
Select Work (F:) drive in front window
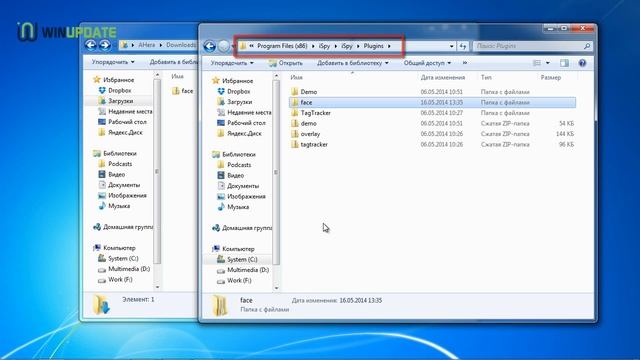[239, 280]
